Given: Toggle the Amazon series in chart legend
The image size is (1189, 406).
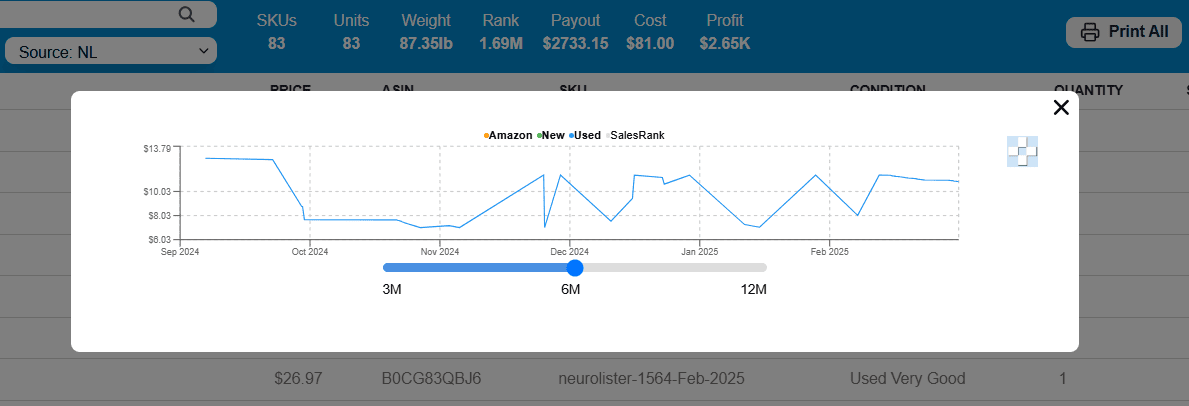Looking at the screenshot, I should (x=508, y=135).
